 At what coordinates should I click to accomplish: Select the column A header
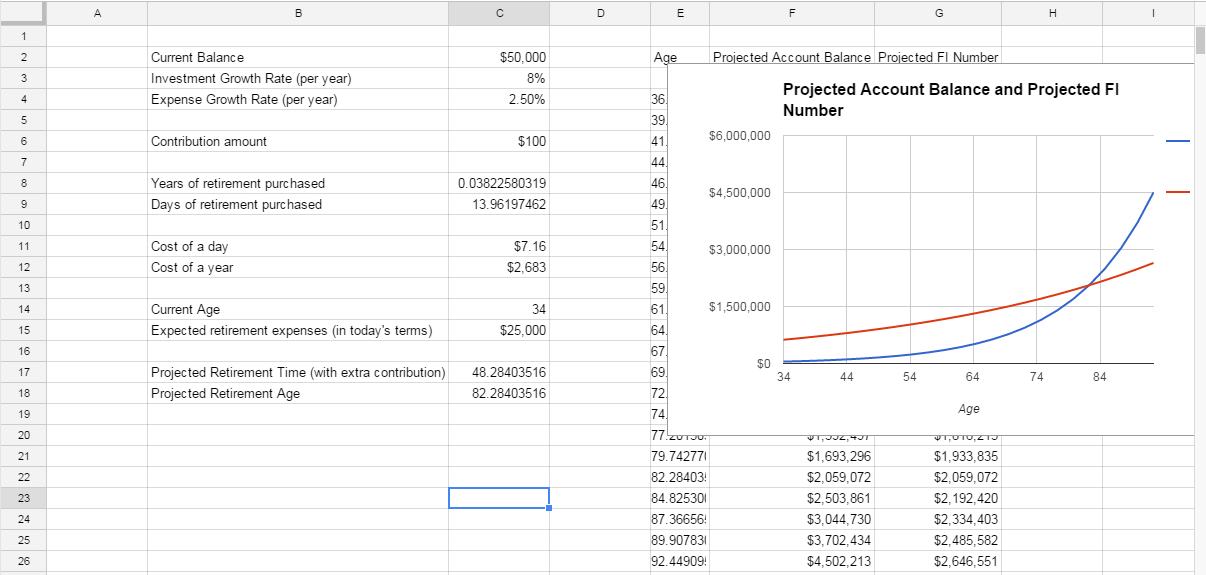pyautogui.click(x=97, y=13)
